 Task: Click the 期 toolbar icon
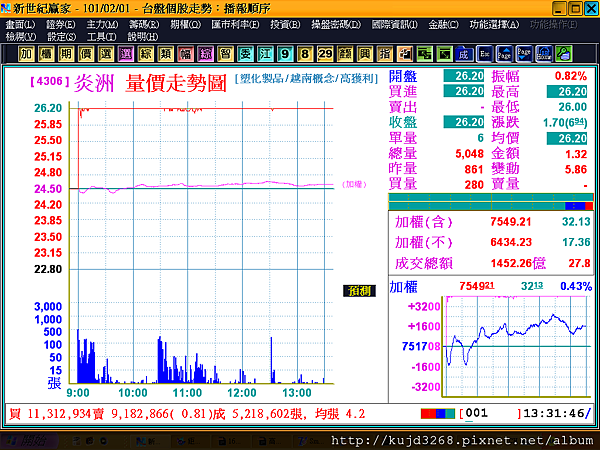(66, 54)
